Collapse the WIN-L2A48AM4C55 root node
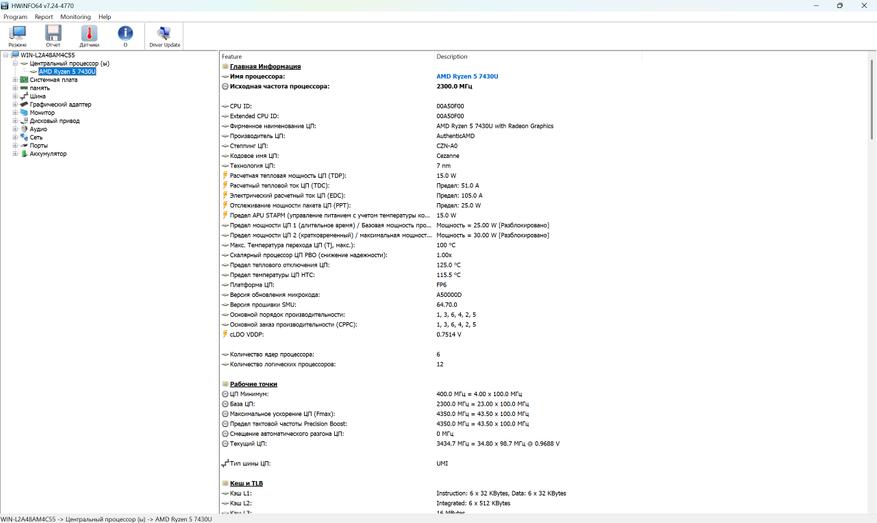The image size is (877, 523). coord(6,55)
